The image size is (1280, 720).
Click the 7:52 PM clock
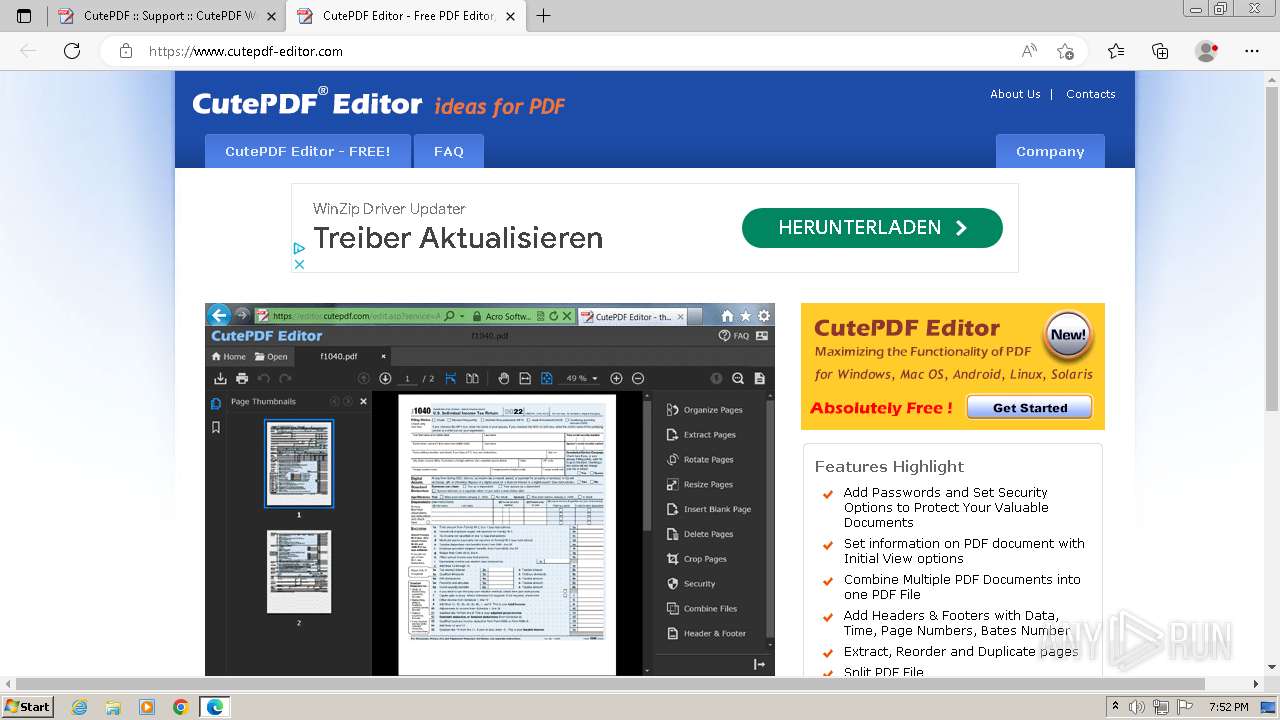pos(1229,707)
